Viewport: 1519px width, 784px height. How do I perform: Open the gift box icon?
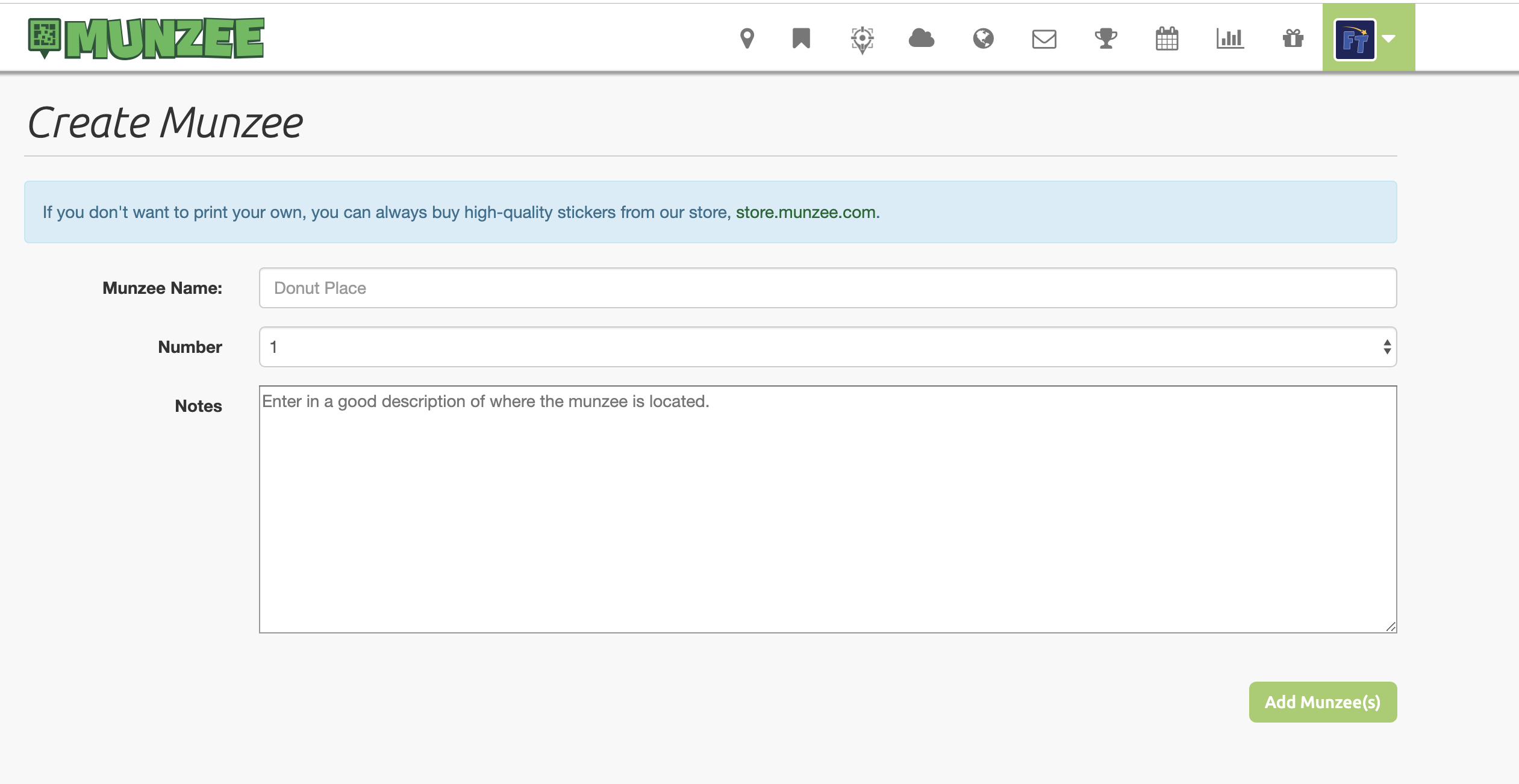click(1293, 39)
